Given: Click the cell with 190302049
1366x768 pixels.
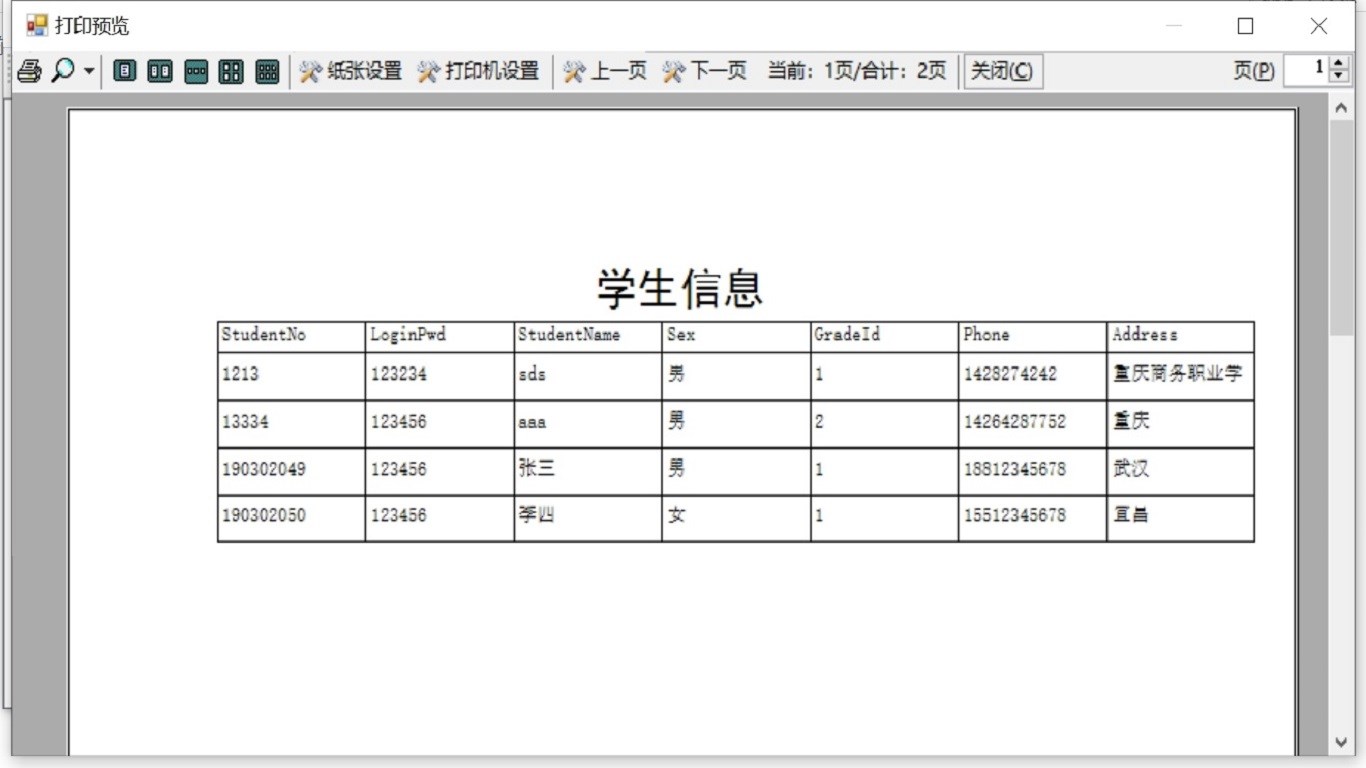Looking at the screenshot, I should 291,470.
